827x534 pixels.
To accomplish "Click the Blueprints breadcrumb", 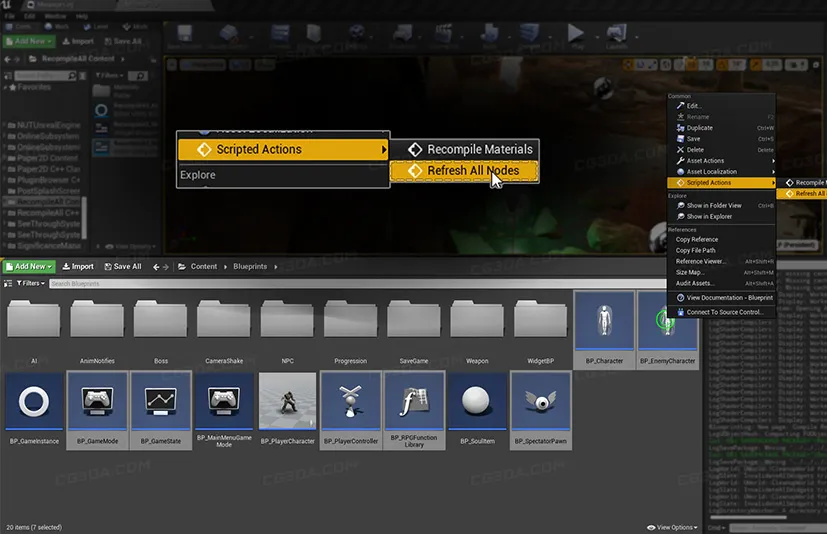I will coord(250,266).
